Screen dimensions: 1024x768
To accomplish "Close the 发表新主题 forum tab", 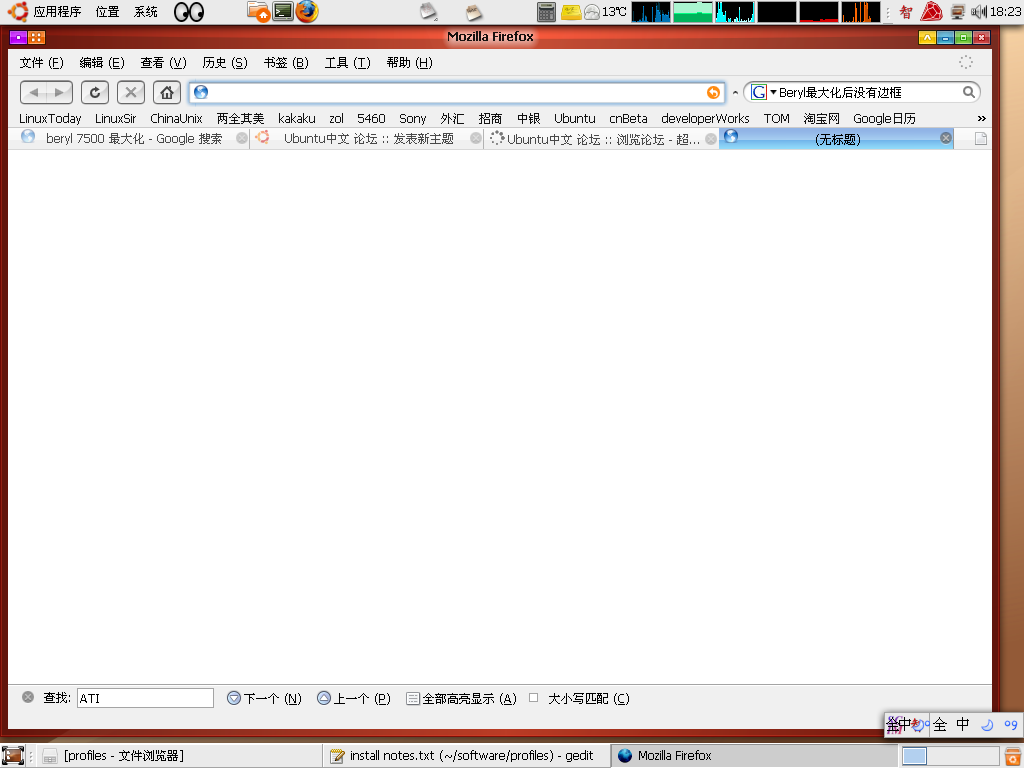I will [476, 138].
